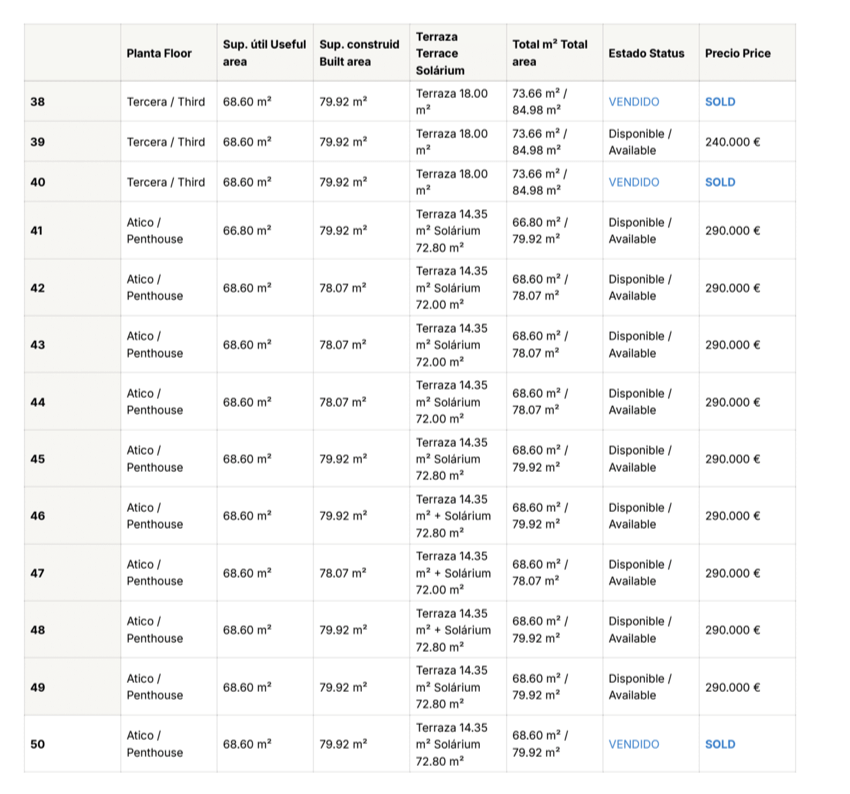The image size is (850, 794).
Task: Click the SOLD link in row 50
Action: [x=720, y=744]
